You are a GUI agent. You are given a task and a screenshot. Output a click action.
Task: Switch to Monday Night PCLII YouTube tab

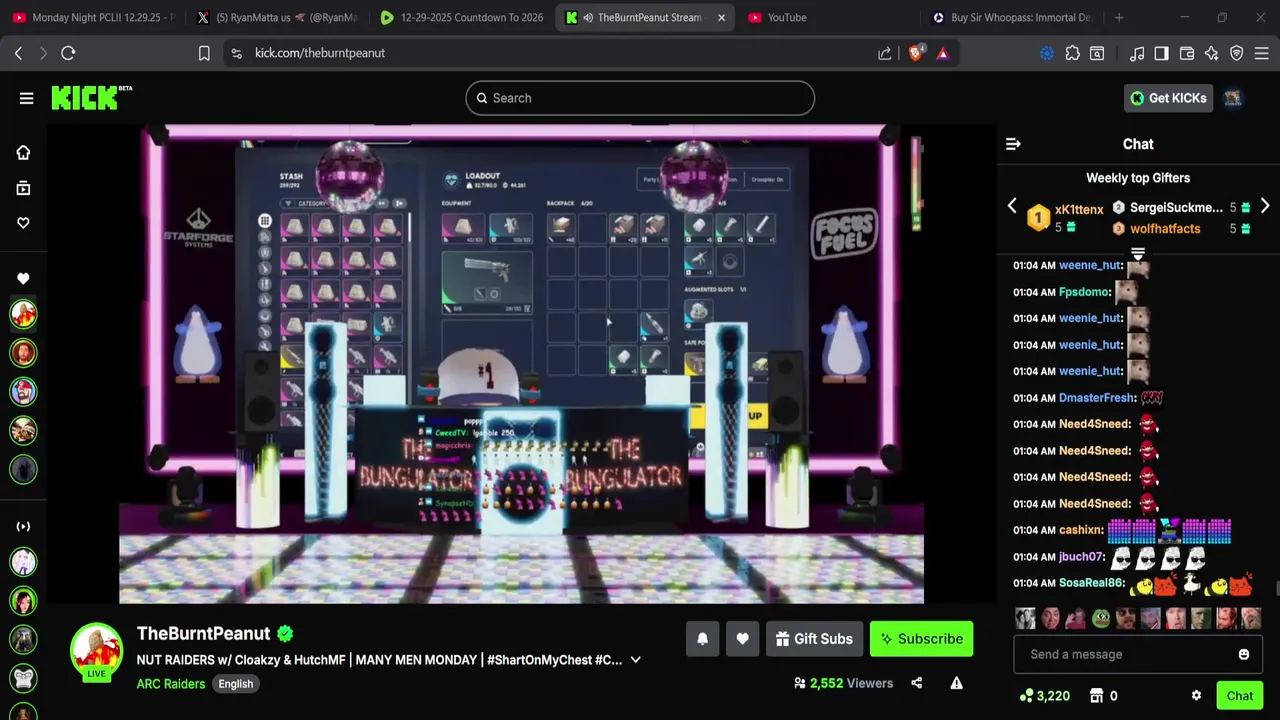(x=93, y=17)
